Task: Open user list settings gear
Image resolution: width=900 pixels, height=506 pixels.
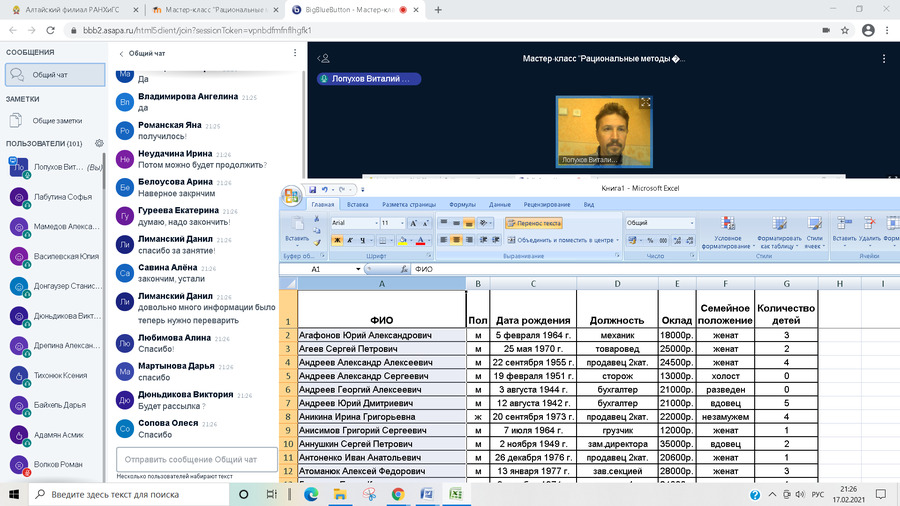Action: 98,144
